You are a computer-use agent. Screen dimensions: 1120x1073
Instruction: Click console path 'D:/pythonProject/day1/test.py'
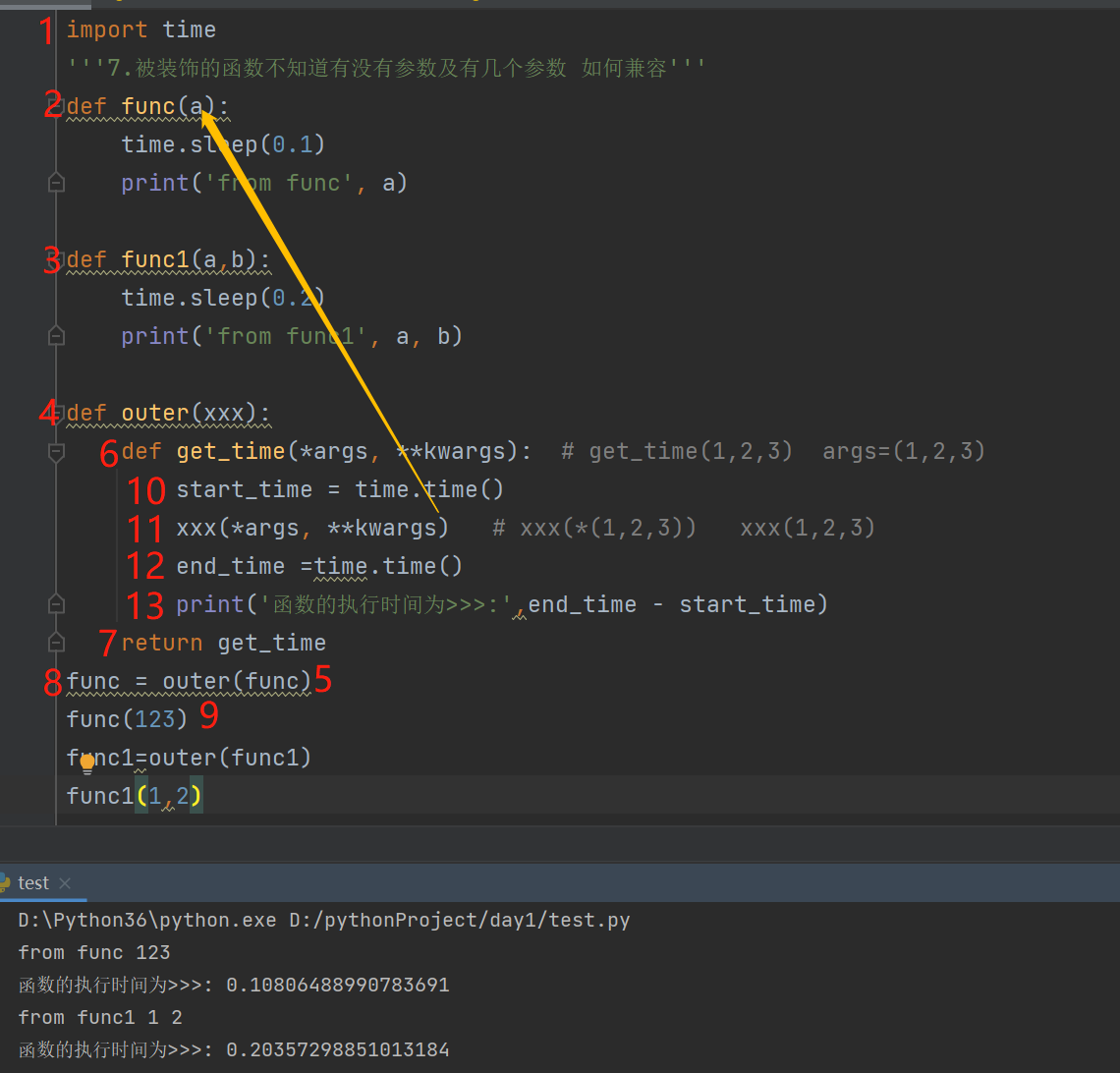[459, 920]
